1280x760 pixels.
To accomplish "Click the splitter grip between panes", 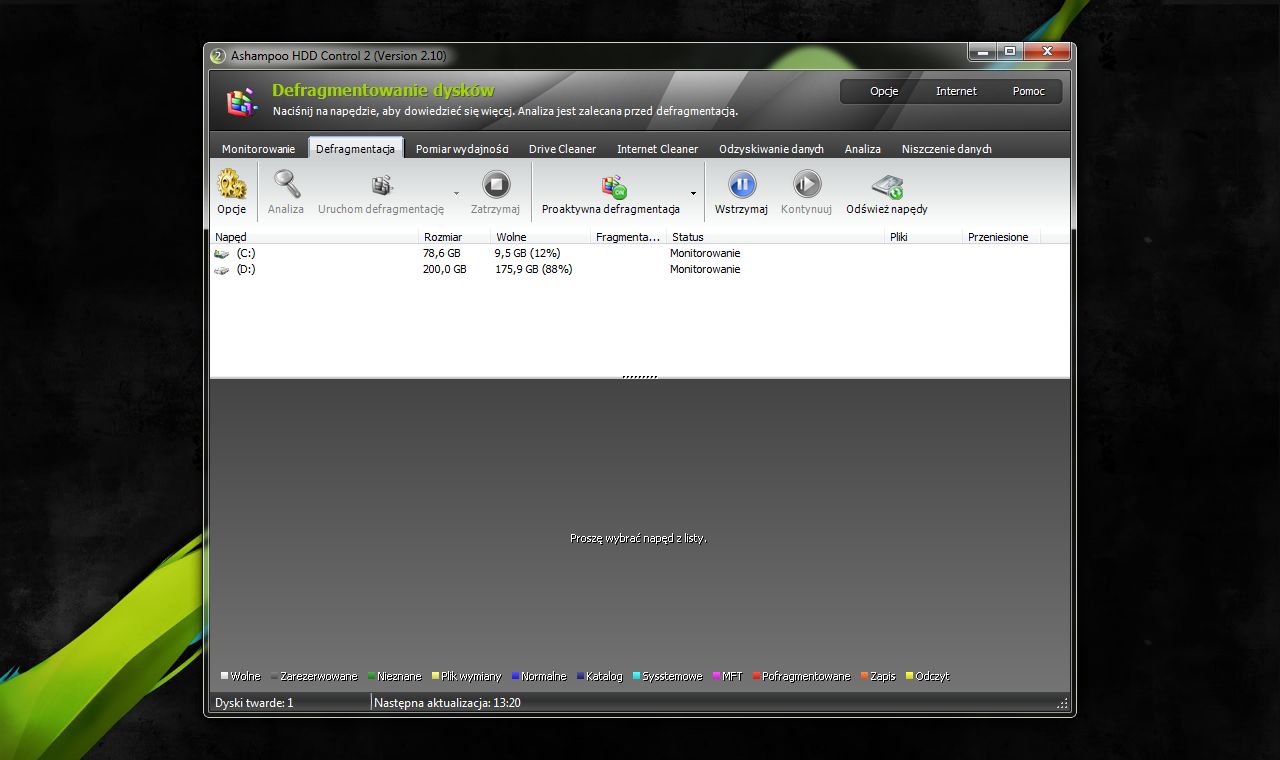I will (x=640, y=377).
